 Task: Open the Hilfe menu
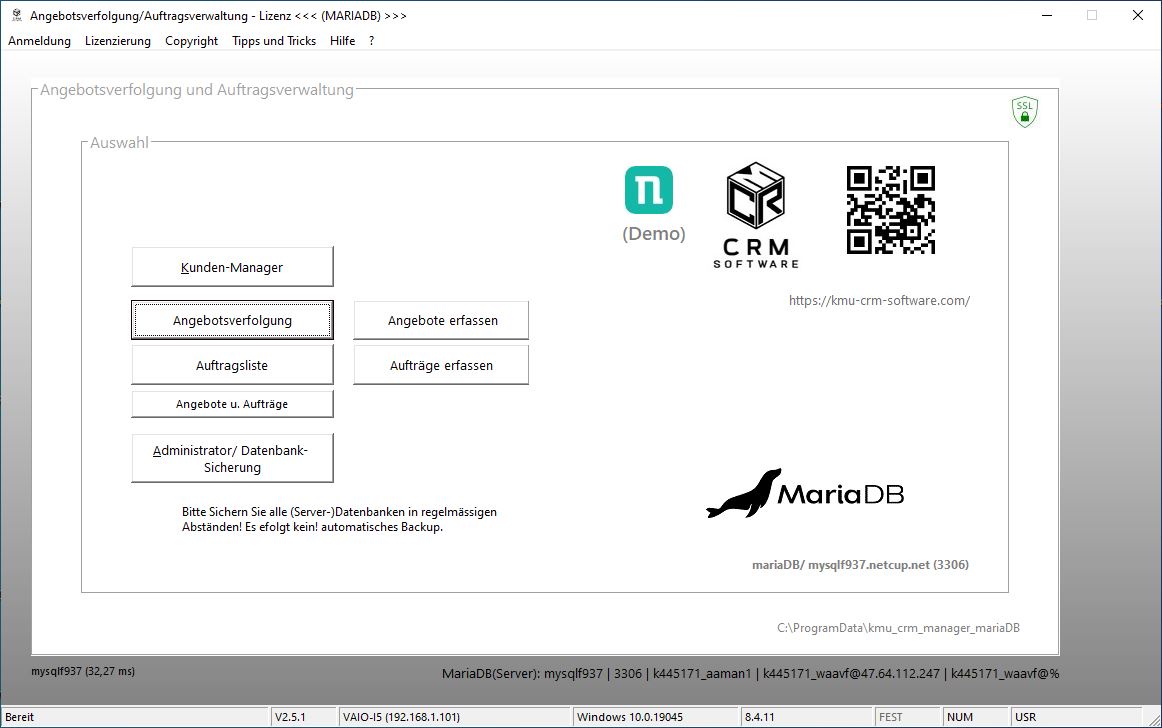(x=342, y=41)
